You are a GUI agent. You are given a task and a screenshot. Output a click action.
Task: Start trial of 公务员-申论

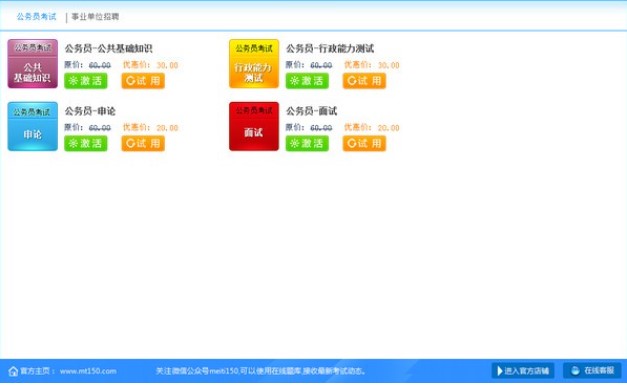tap(143, 144)
